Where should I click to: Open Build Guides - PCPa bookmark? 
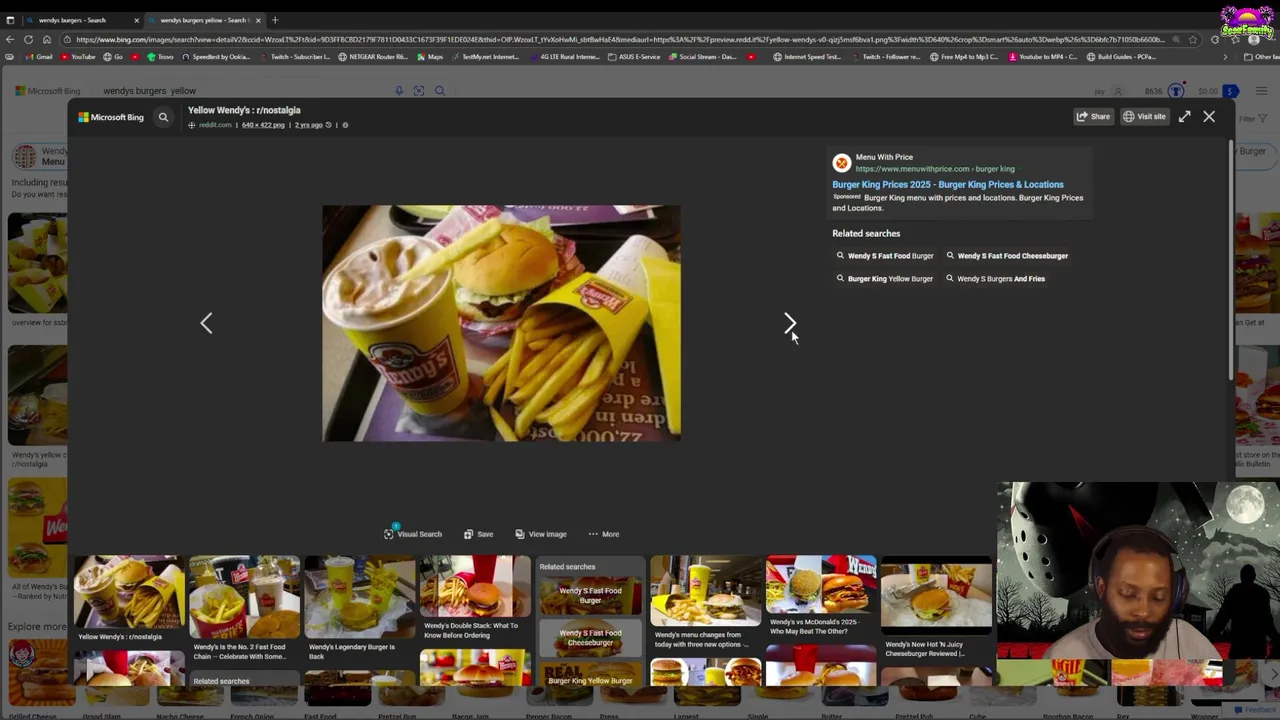point(1121,57)
